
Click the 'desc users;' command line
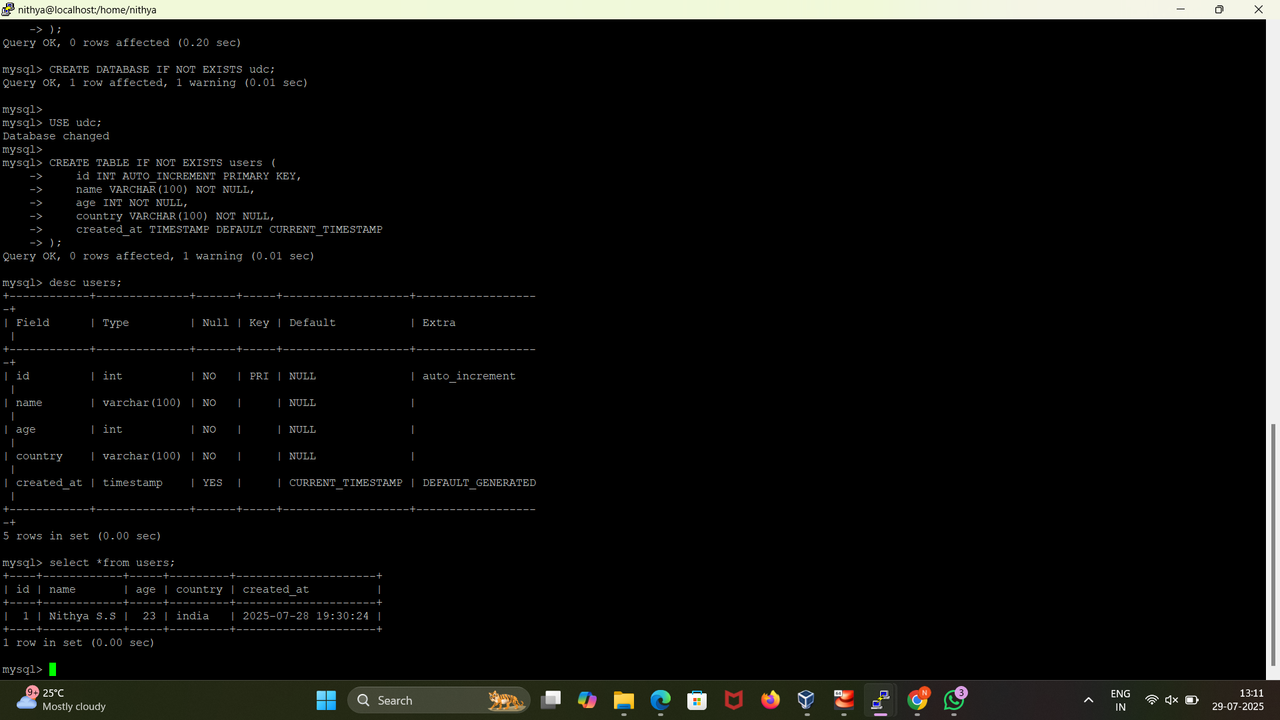[x=85, y=283]
